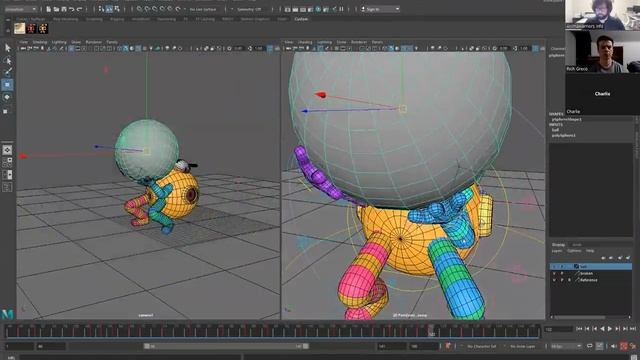Click the Open Scene icon
This screenshot has height=360, width=640.
[x=56, y=9]
